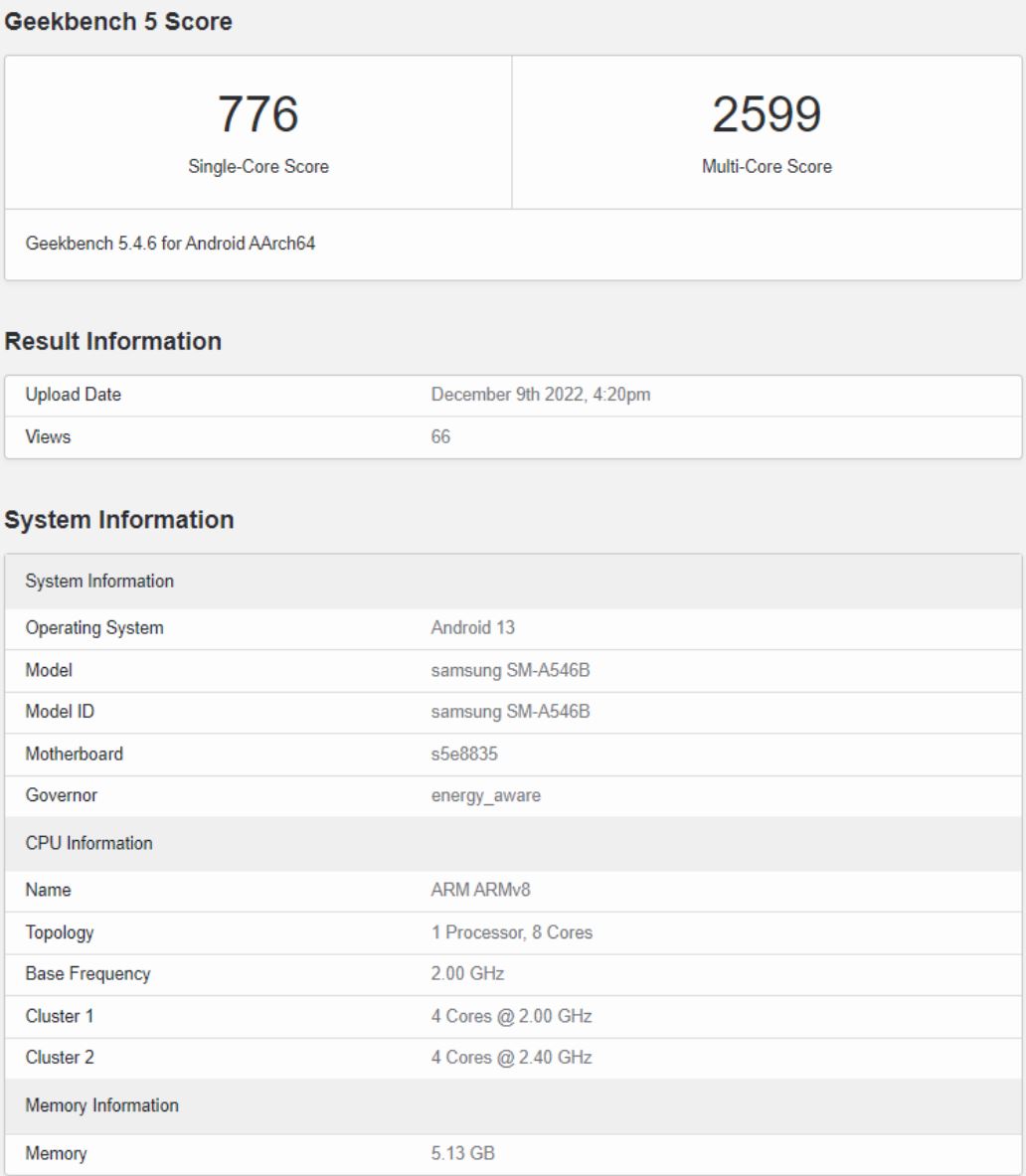This screenshot has height=1176, width=1026.
Task: Select the 4 Cores @ 2.40 GHz value
Action: pyautogui.click(x=511, y=1058)
